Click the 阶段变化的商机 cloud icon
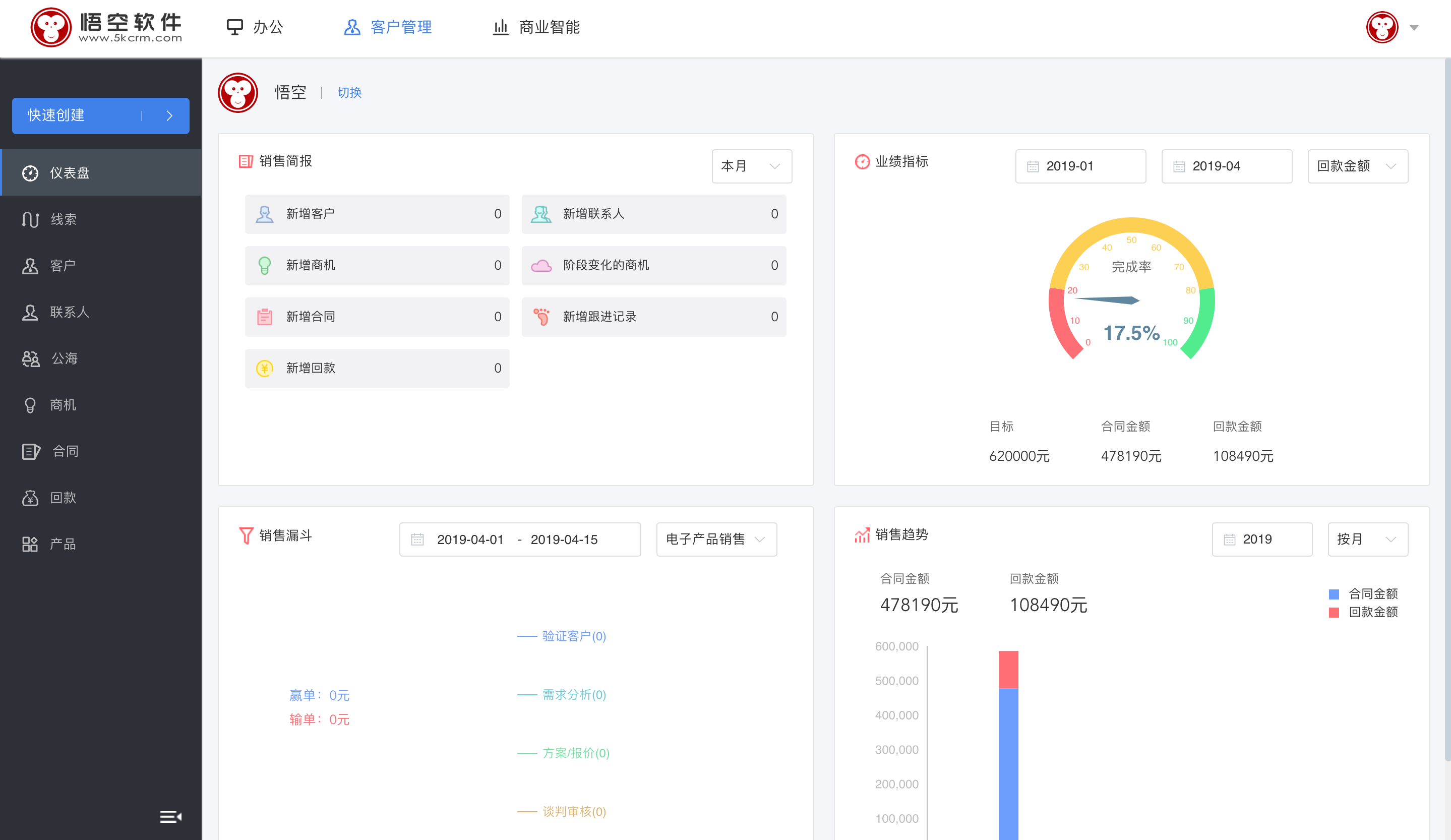This screenshot has width=1451, height=840. [x=541, y=265]
